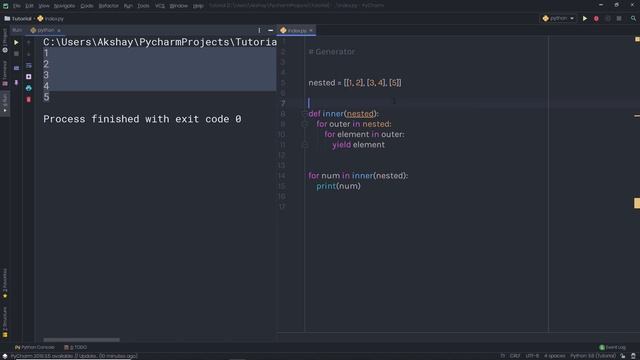Click the Python interpreter status widget
The height and width of the screenshot is (360, 640).
pos(593,356)
